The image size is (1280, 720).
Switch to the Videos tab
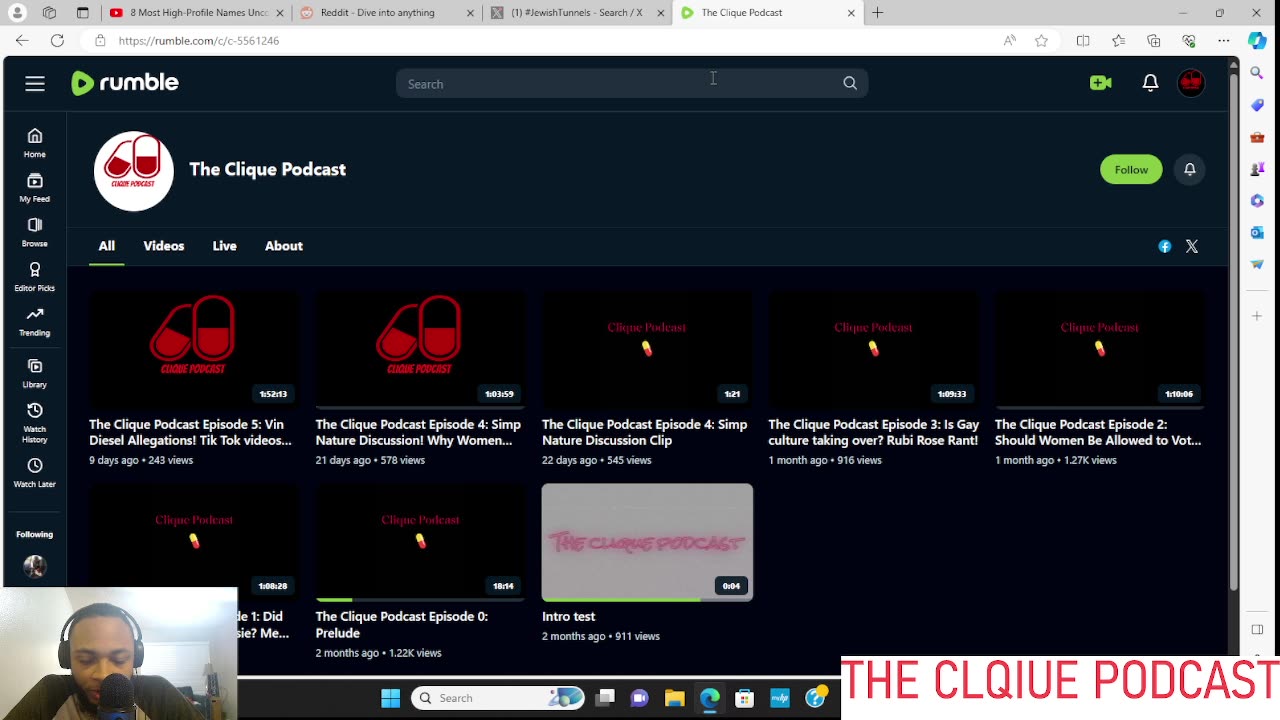tap(164, 246)
